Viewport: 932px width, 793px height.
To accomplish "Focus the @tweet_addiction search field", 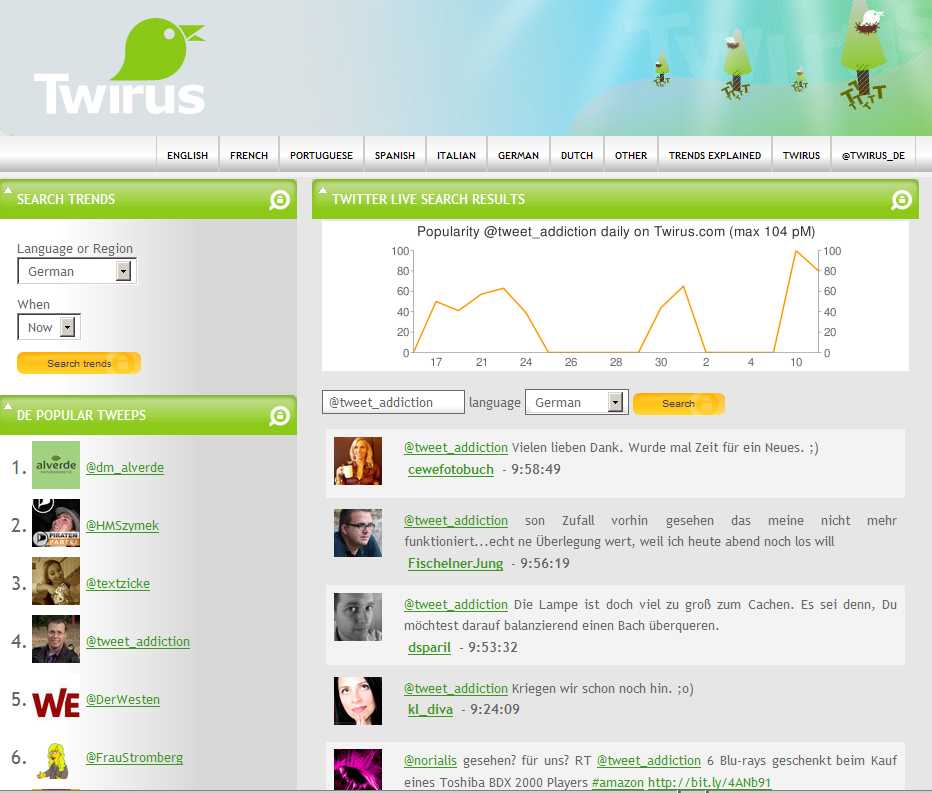I will pos(393,402).
